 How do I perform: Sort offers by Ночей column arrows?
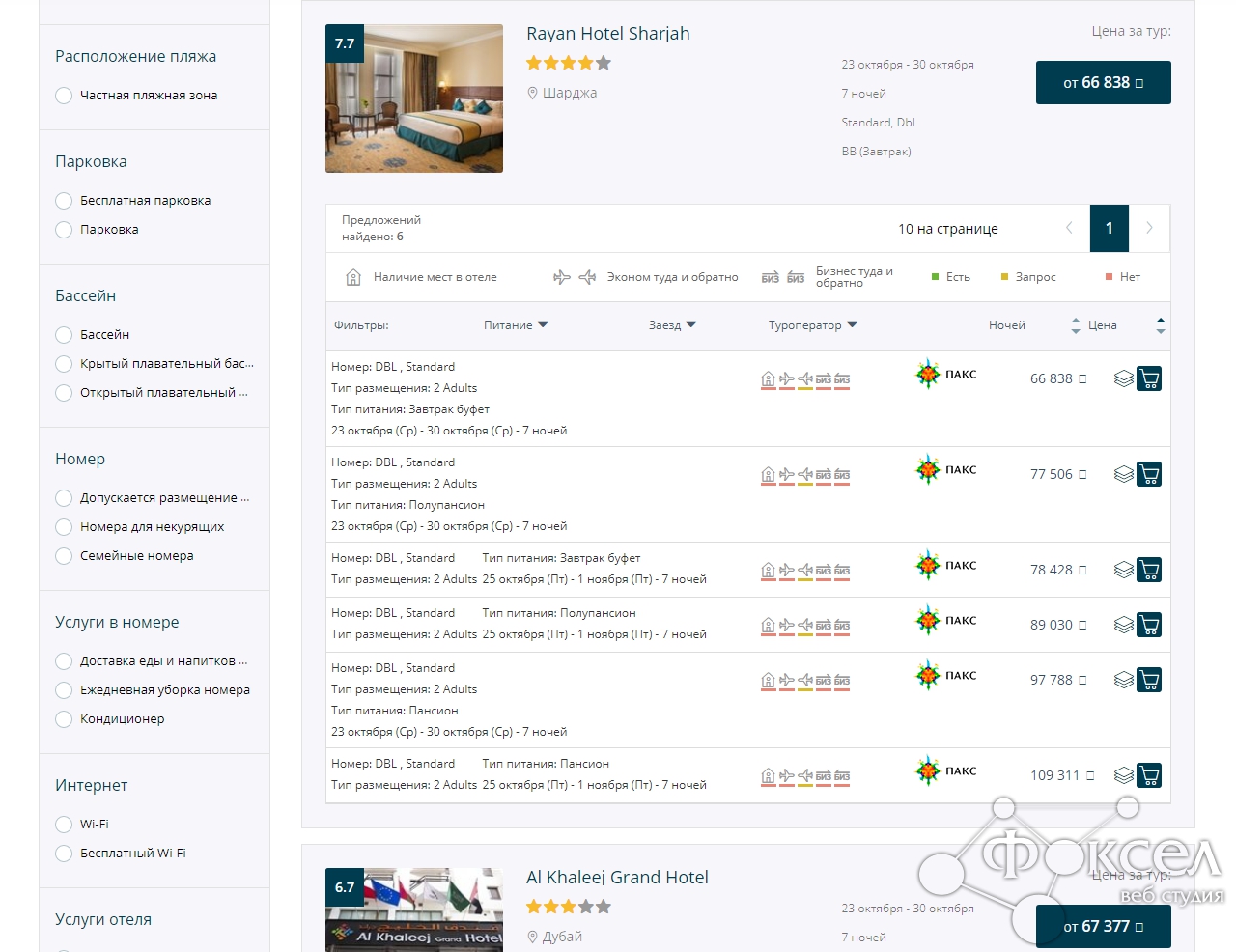(1076, 325)
